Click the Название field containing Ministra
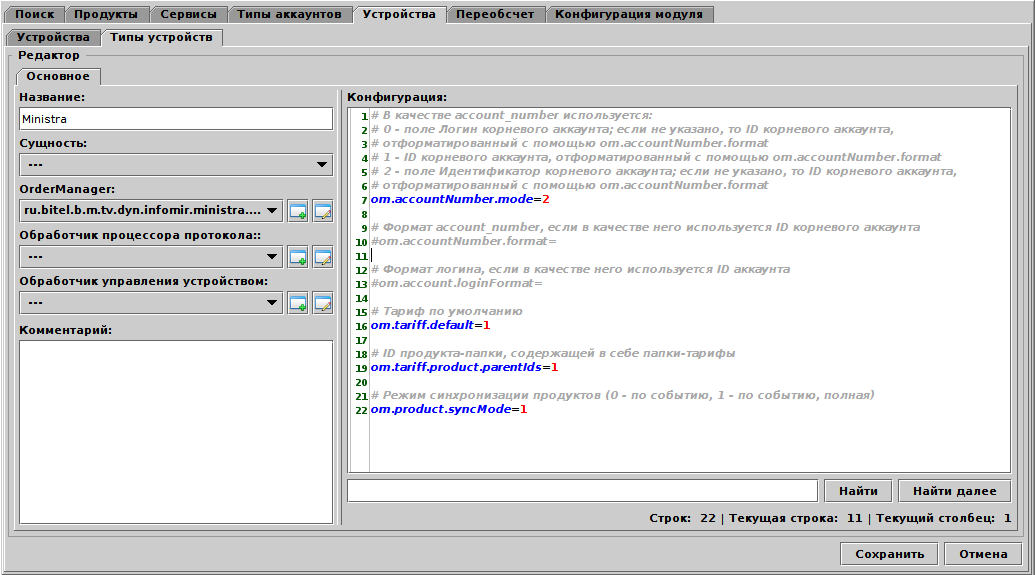This screenshot has height=575, width=1035. (x=176, y=119)
